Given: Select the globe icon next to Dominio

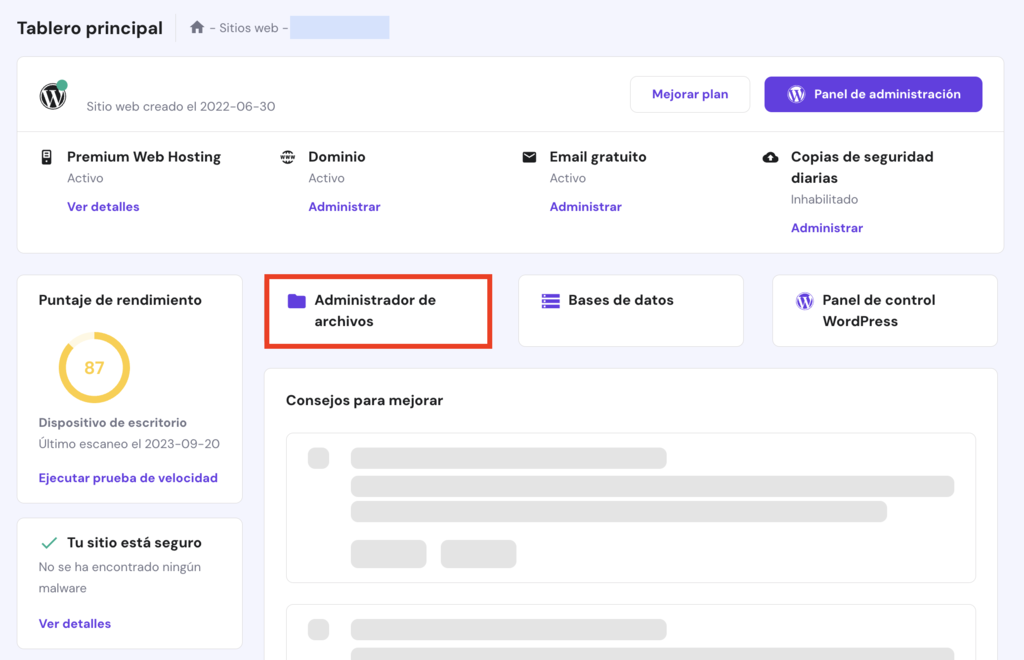Looking at the screenshot, I should 284,157.
